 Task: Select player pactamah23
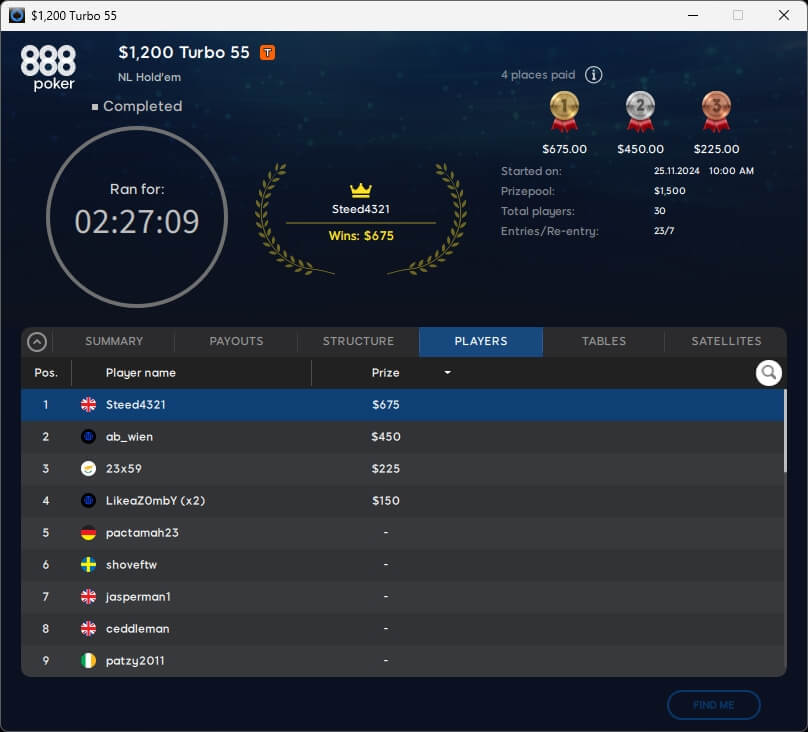(x=402, y=533)
